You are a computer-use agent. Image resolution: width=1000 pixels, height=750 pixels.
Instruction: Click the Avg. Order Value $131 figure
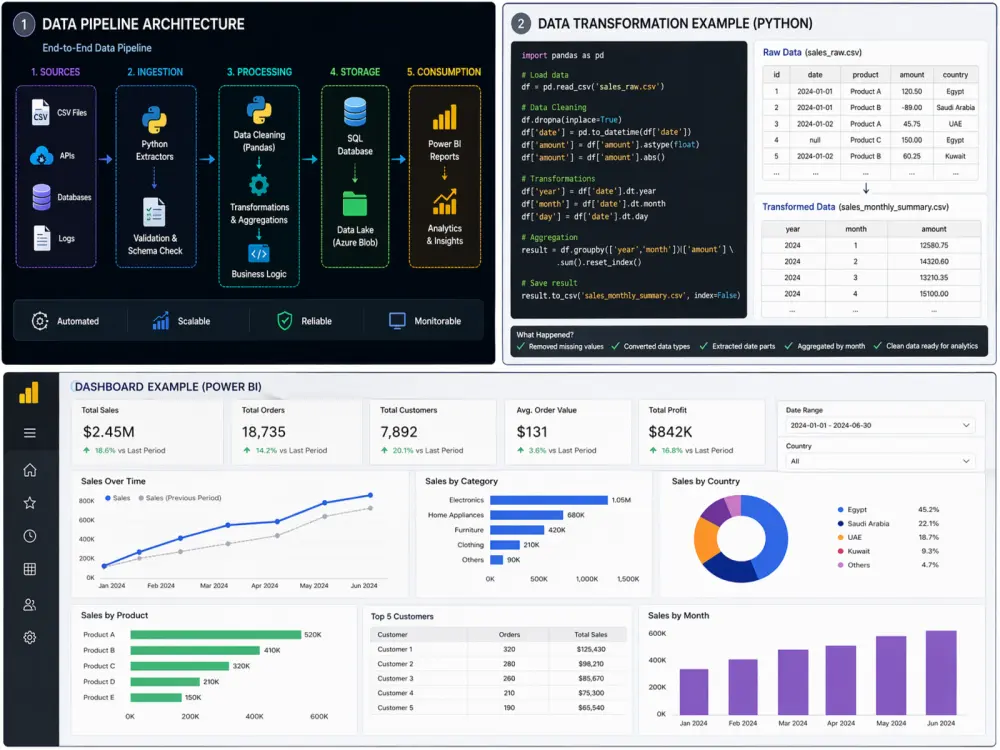coord(532,432)
